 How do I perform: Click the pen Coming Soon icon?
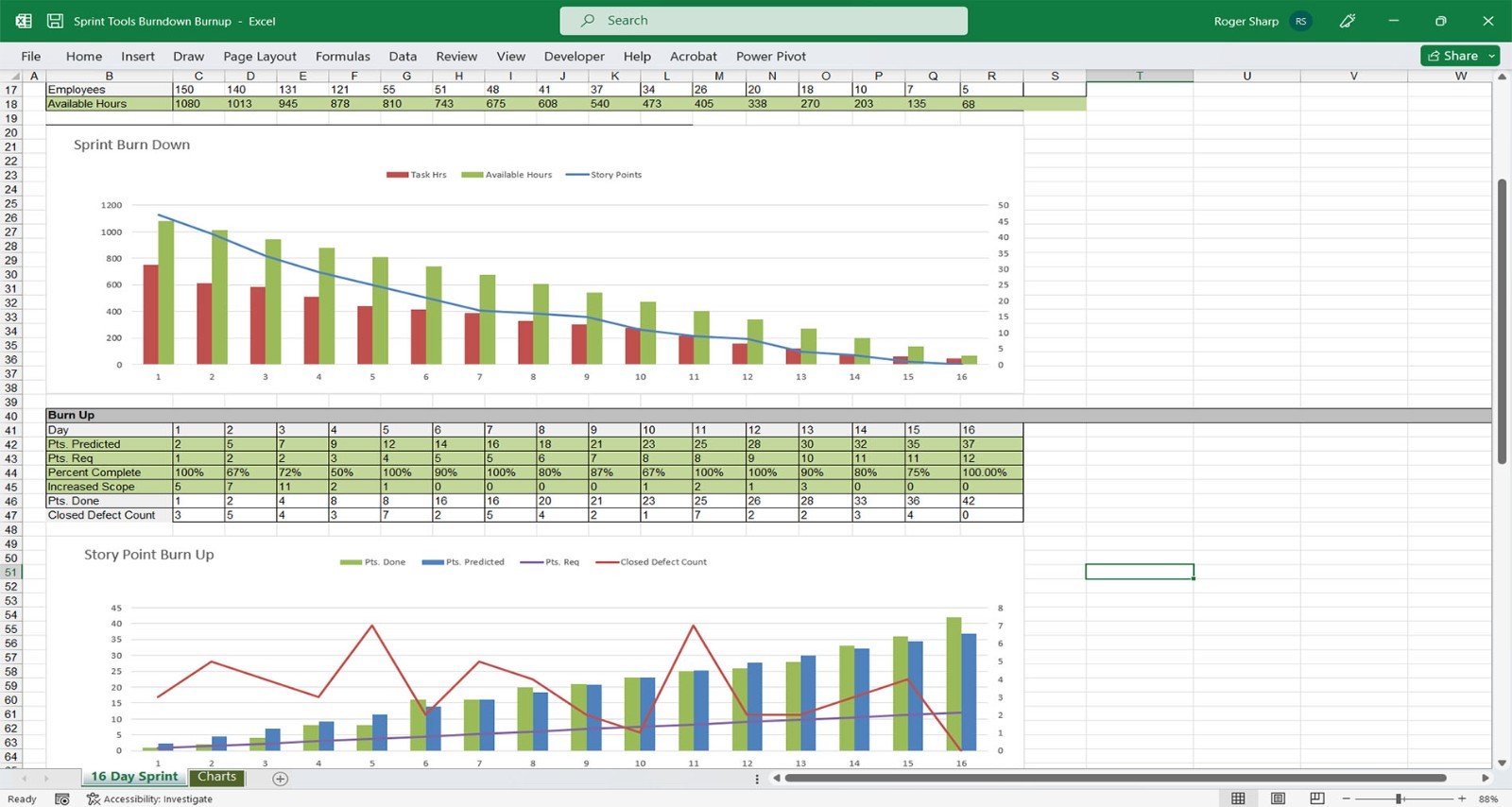(1348, 21)
